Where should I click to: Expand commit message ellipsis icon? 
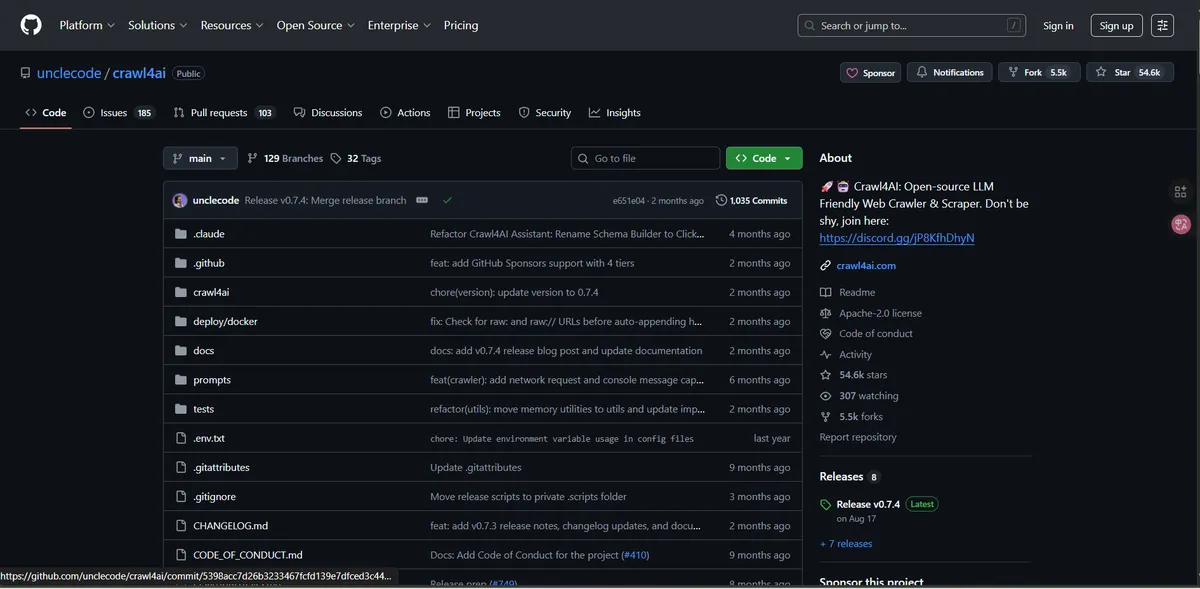(x=422, y=200)
